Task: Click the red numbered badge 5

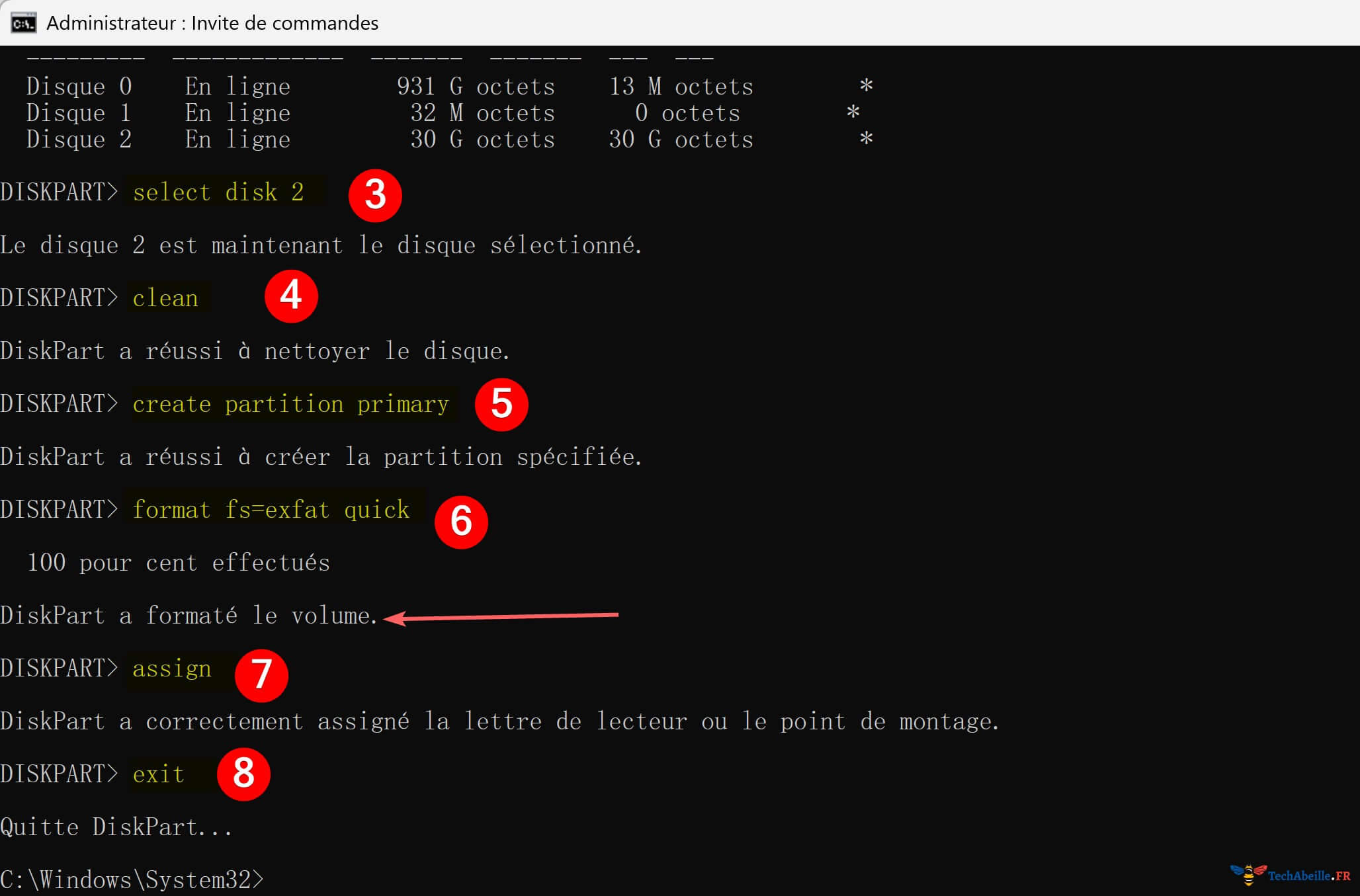Action: click(x=501, y=404)
